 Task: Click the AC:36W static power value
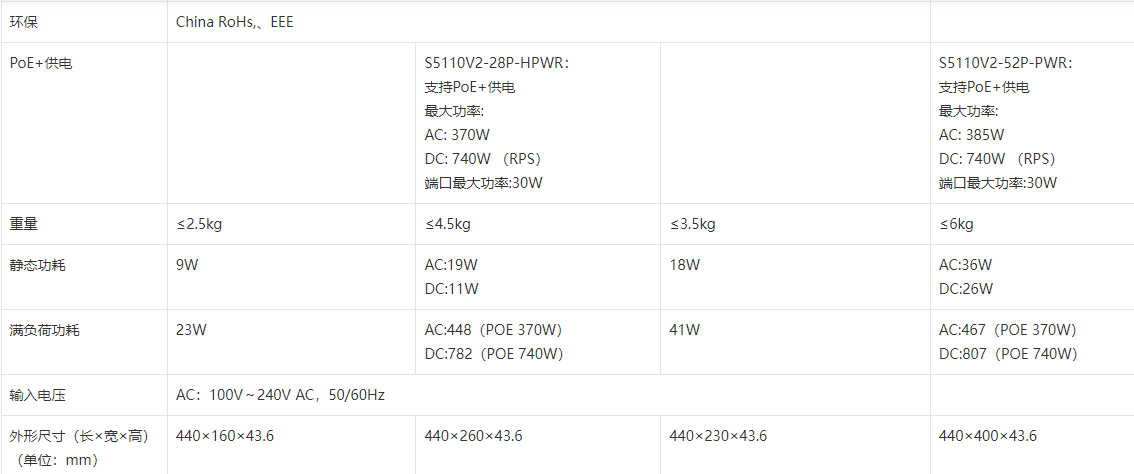(x=965, y=265)
